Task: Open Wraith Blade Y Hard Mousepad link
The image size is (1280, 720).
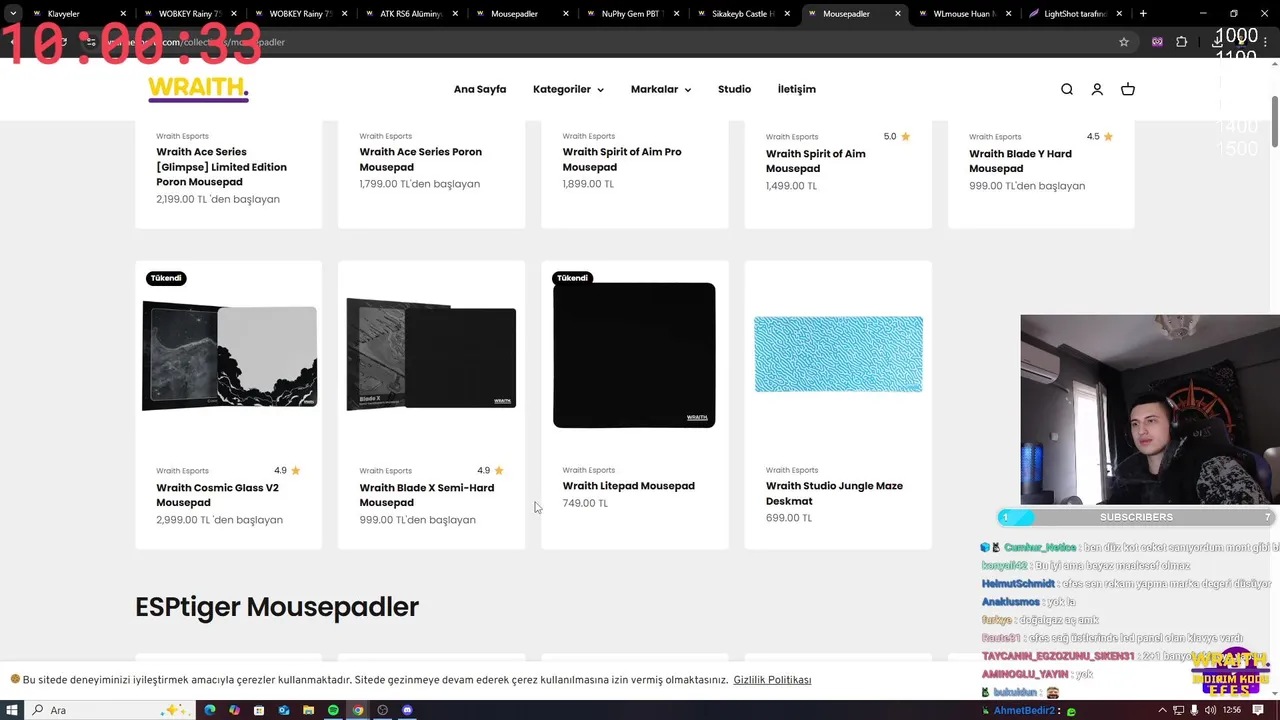Action: pyautogui.click(x=1020, y=161)
